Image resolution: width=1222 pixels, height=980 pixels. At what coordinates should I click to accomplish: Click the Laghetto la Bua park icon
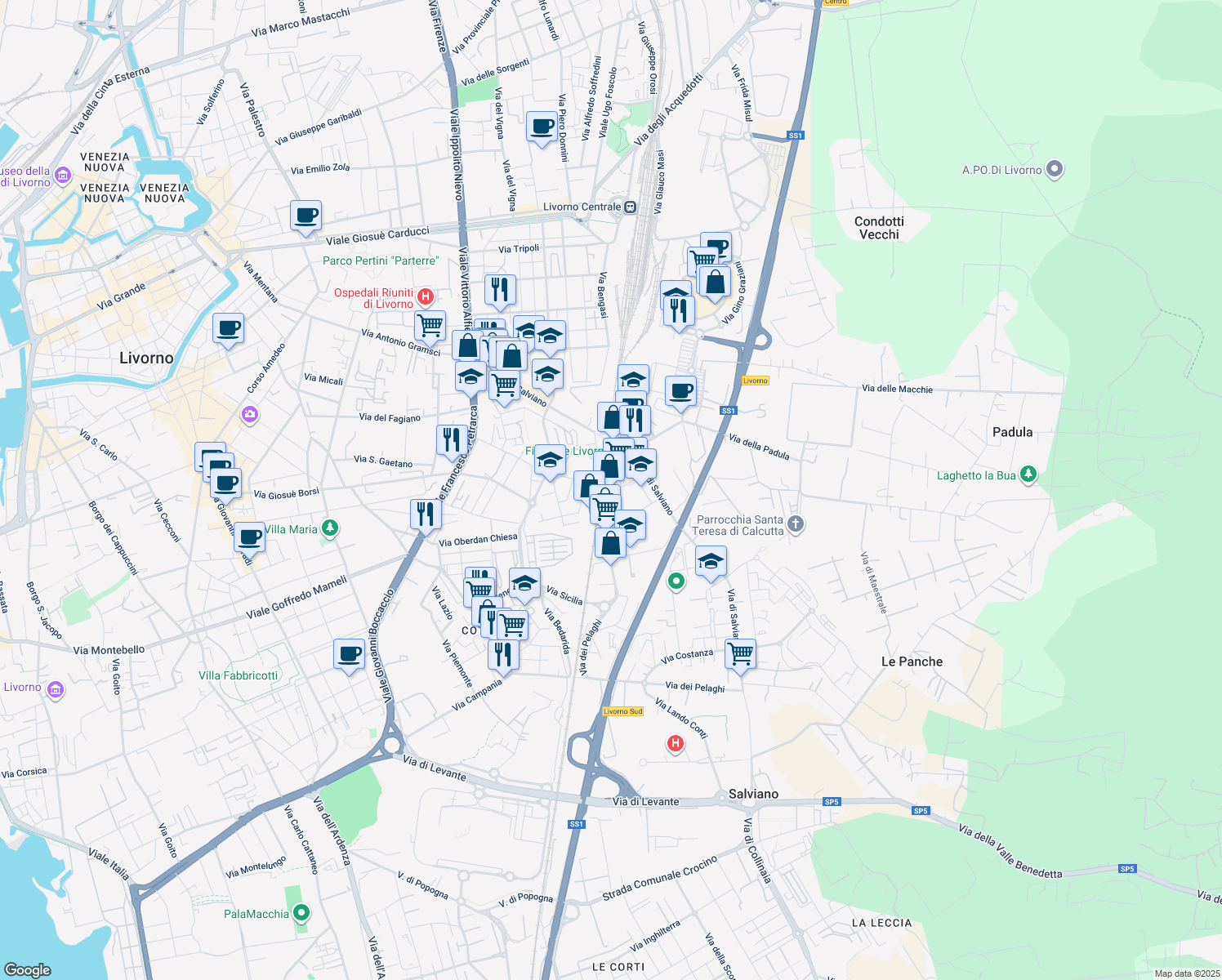[x=1028, y=474]
